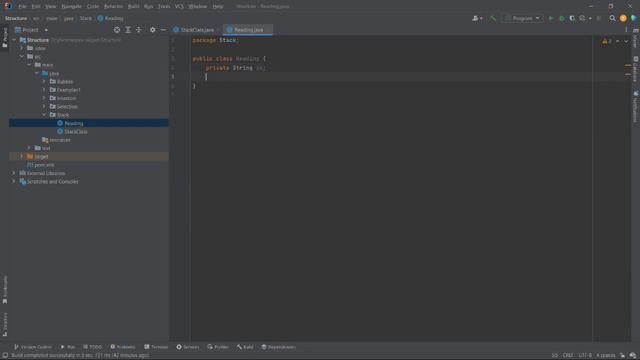Toggle the Dependencies tool window
The width and height of the screenshot is (640, 360).
(279, 347)
